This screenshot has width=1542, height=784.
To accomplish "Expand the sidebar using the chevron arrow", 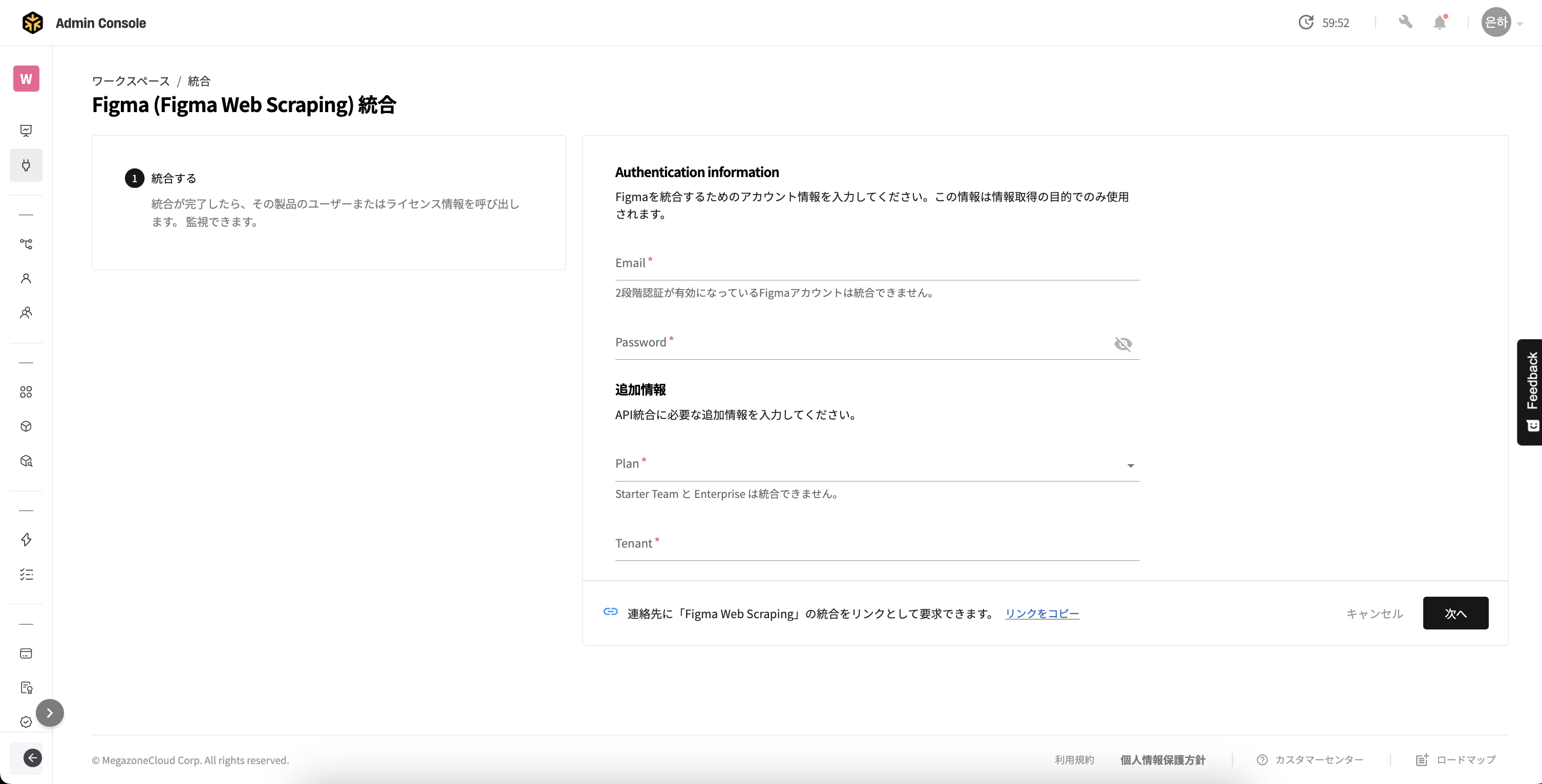I will 50,713.
